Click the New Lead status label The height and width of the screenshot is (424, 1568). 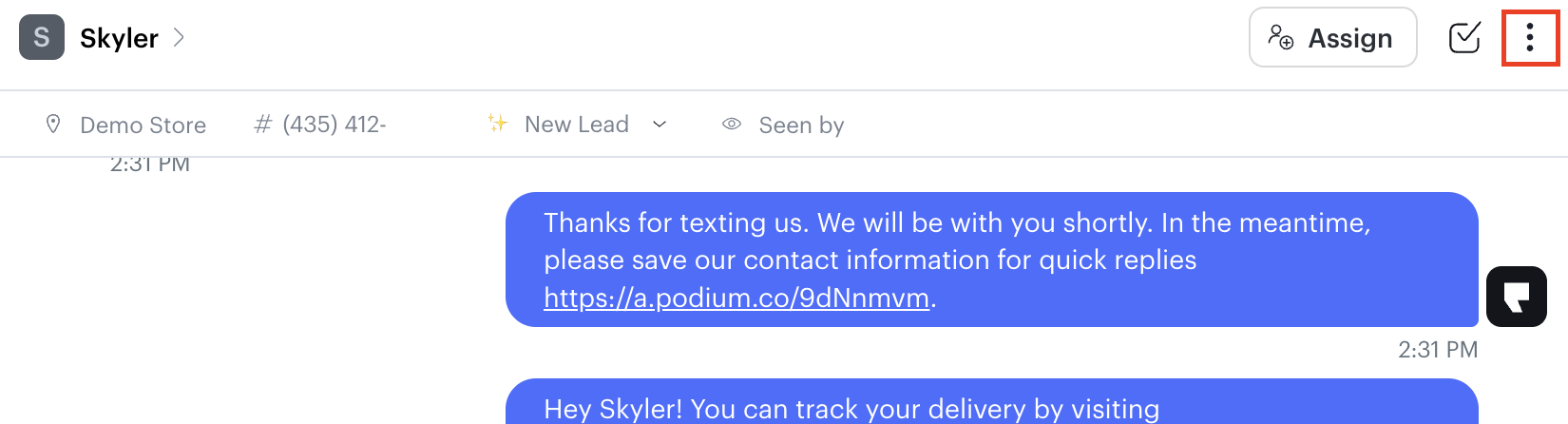click(x=576, y=125)
